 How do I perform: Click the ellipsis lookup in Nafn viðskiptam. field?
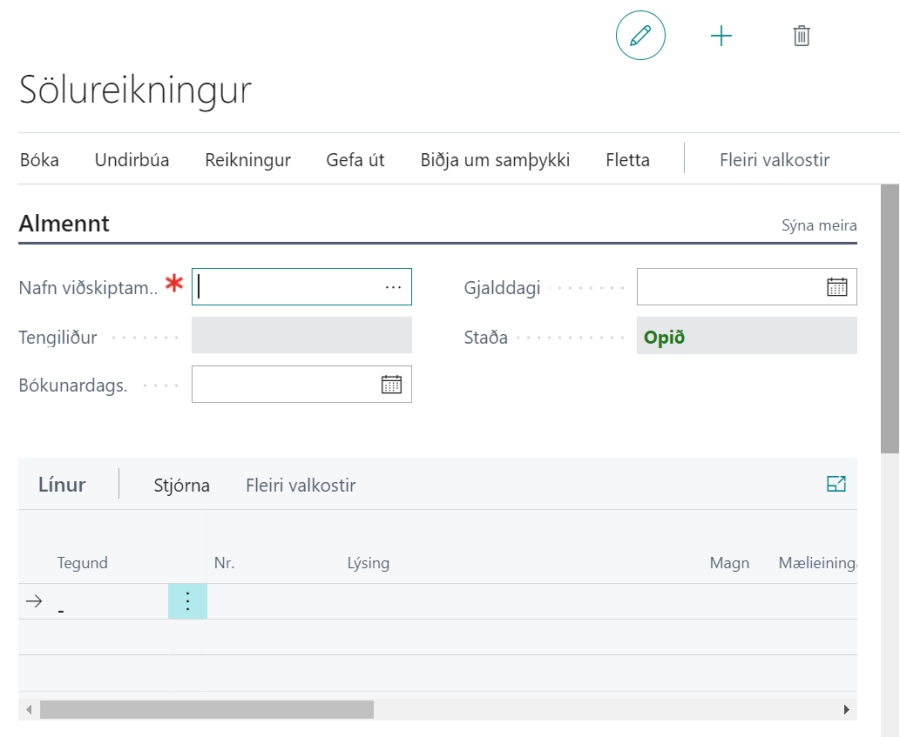pyautogui.click(x=393, y=287)
